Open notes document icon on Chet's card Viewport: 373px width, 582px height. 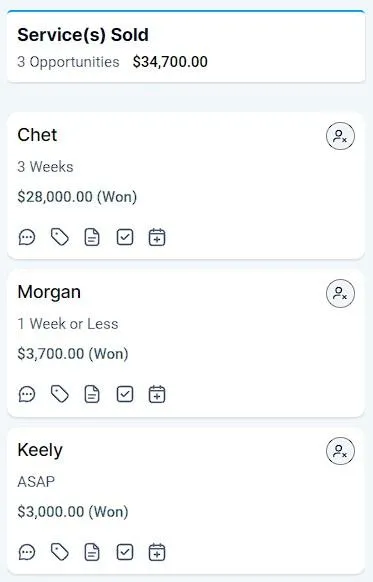(92, 237)
